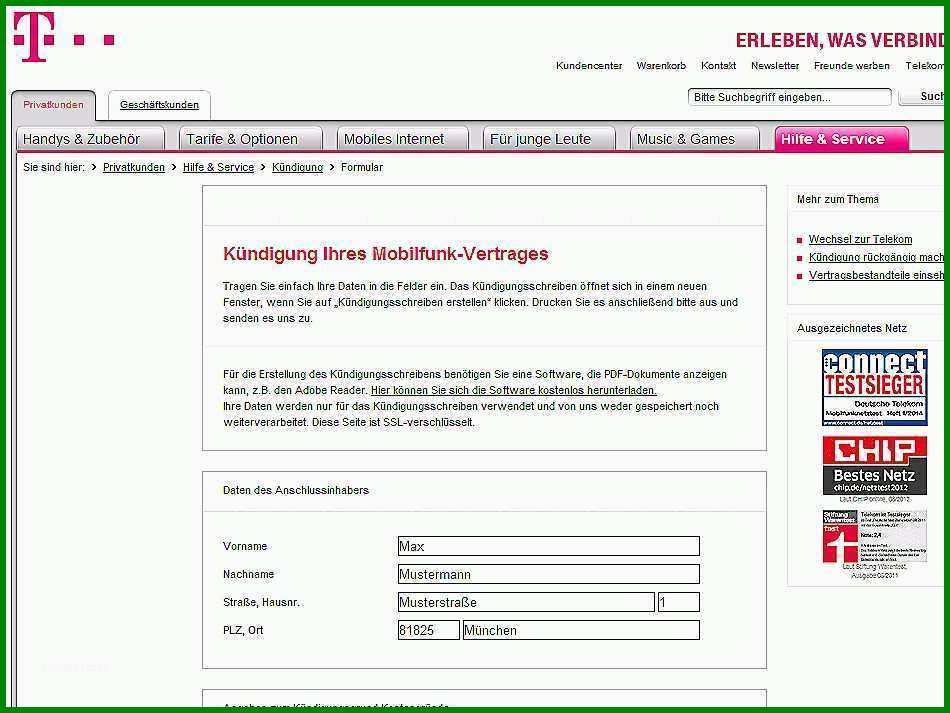
Task: Select the Privatkunden tab
Action: point(53,105)
